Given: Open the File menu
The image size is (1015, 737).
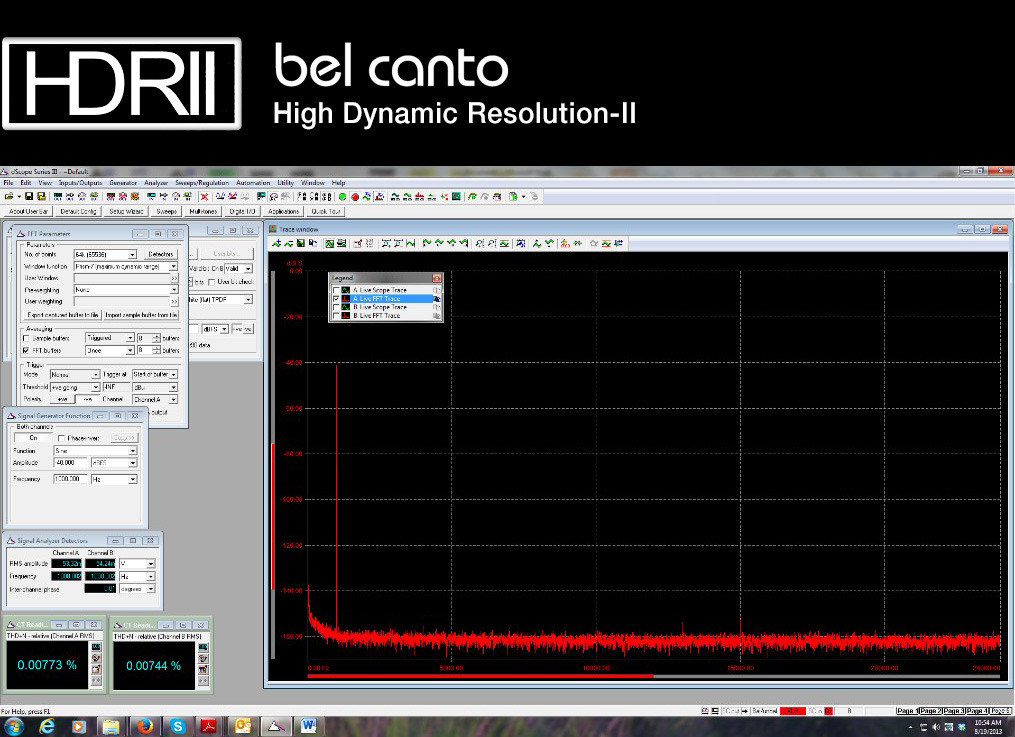Looking at the screenshot, I should click(x=8, y=182).
